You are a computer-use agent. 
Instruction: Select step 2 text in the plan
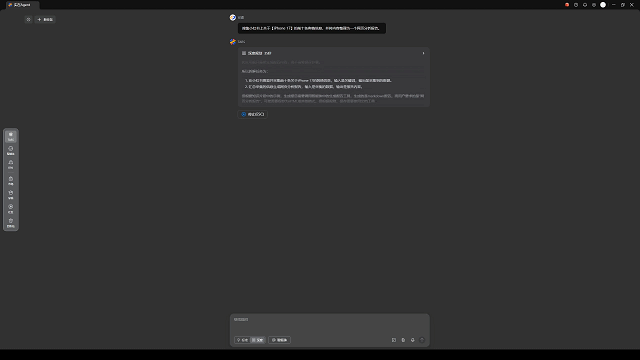point(304,87)
